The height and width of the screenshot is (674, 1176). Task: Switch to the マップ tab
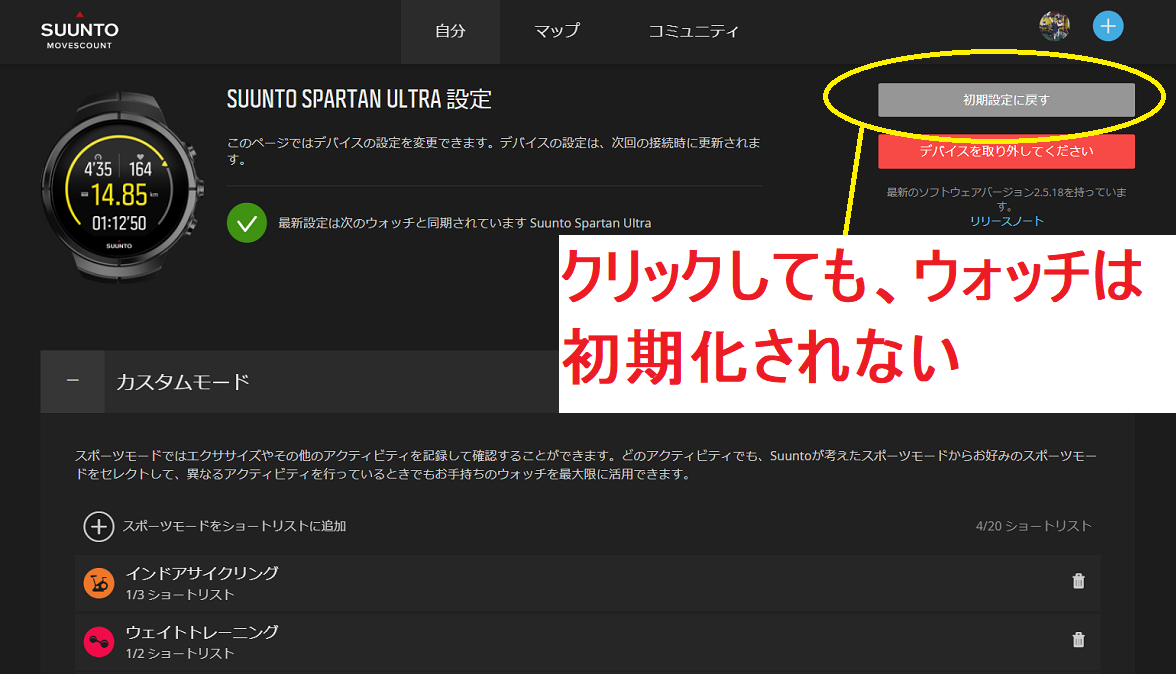[x=557, y=31]
